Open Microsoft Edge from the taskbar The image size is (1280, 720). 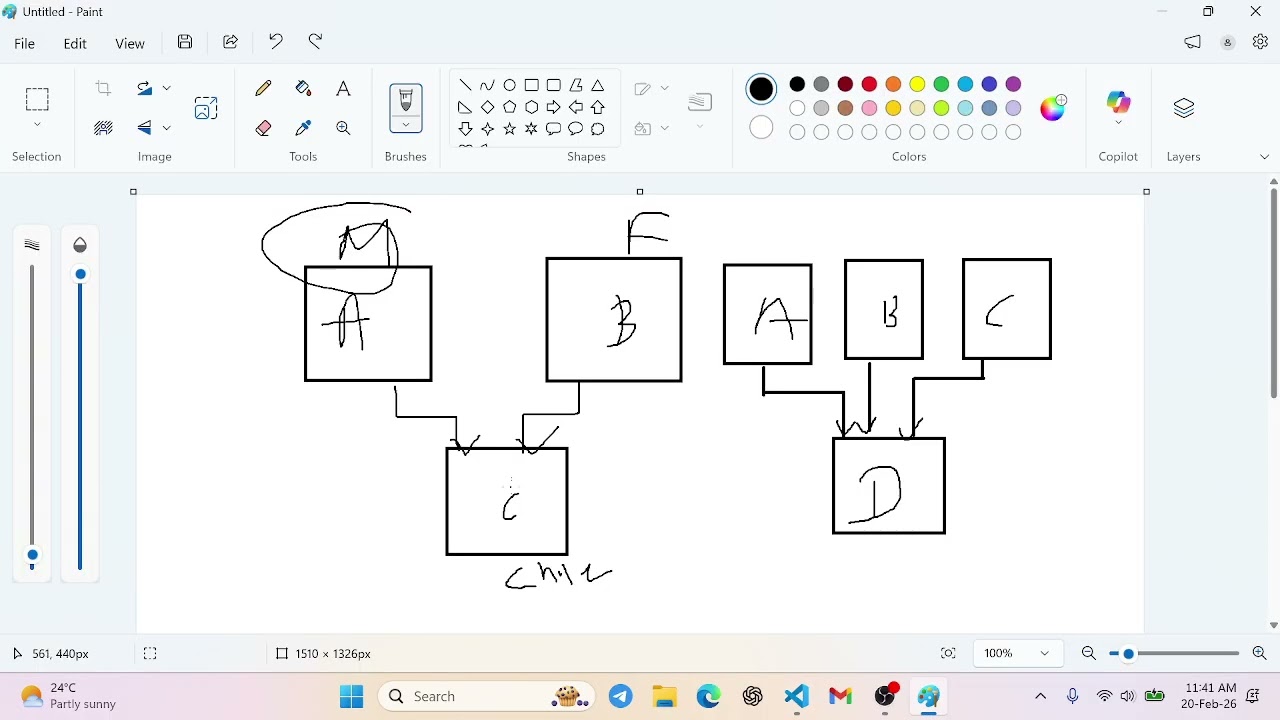point(709,697)
